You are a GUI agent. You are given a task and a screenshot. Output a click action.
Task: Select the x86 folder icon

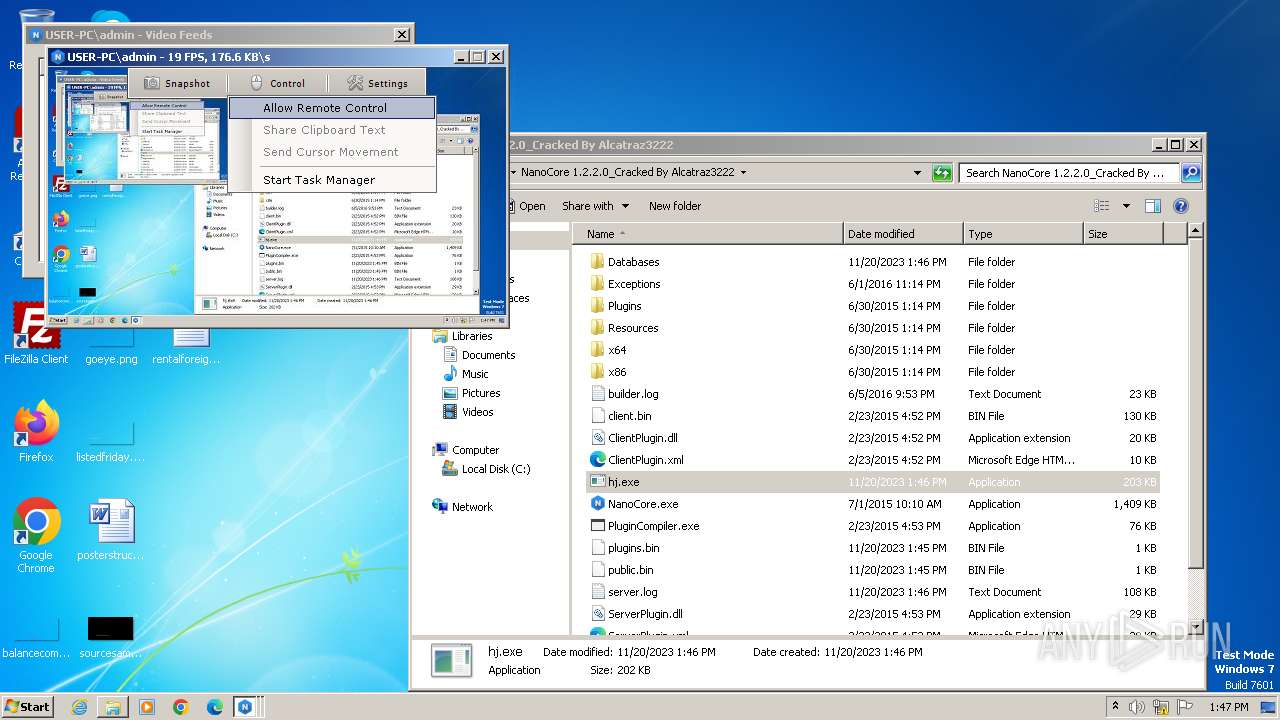[x=598, y=372]
